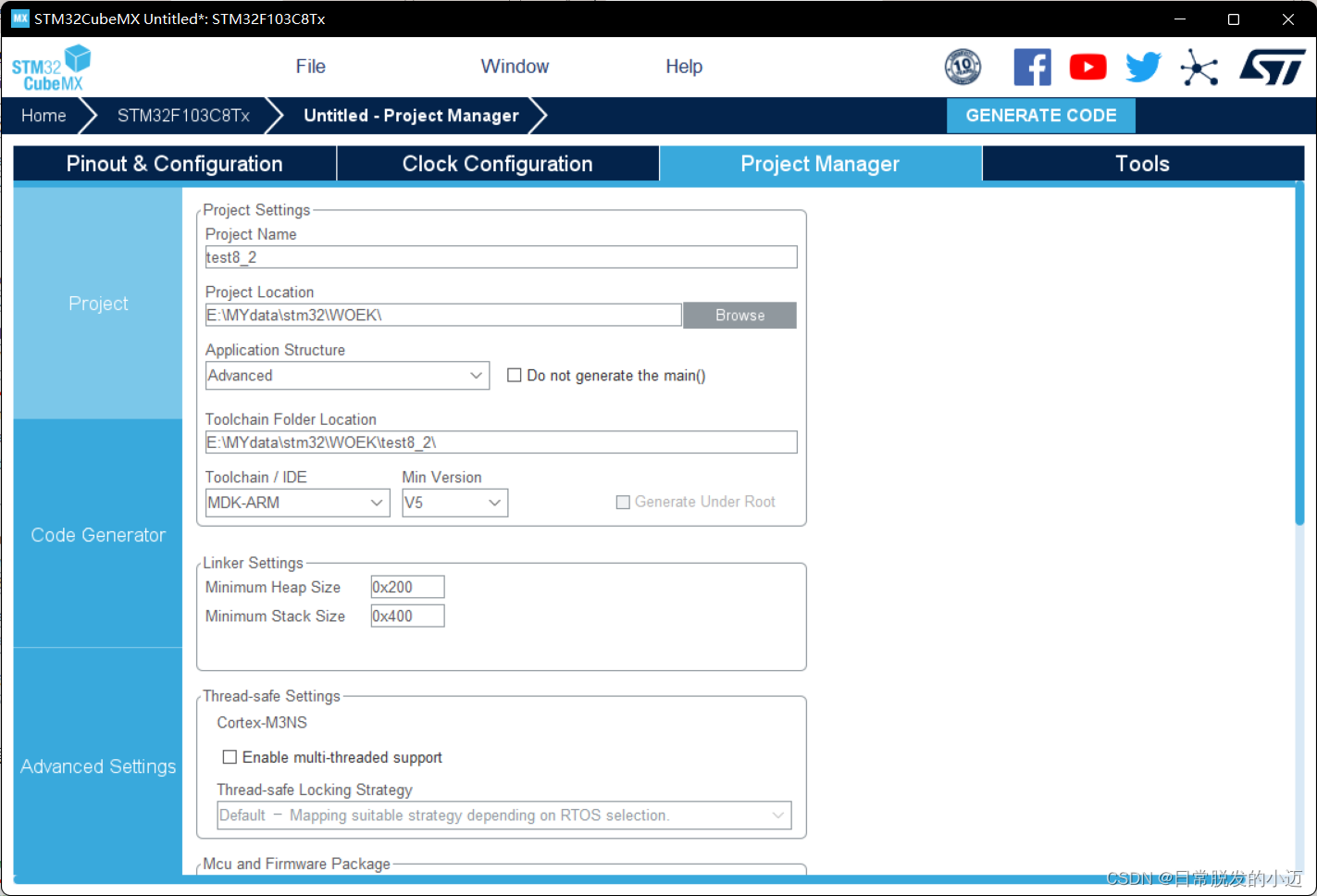Click the STM32F103C8Tx breadcrumb
The image size is (1317, 896).
[x=183, y=116]
